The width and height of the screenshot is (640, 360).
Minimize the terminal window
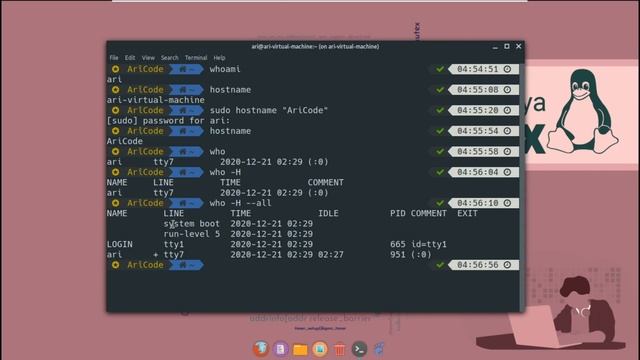click(495, 47)
